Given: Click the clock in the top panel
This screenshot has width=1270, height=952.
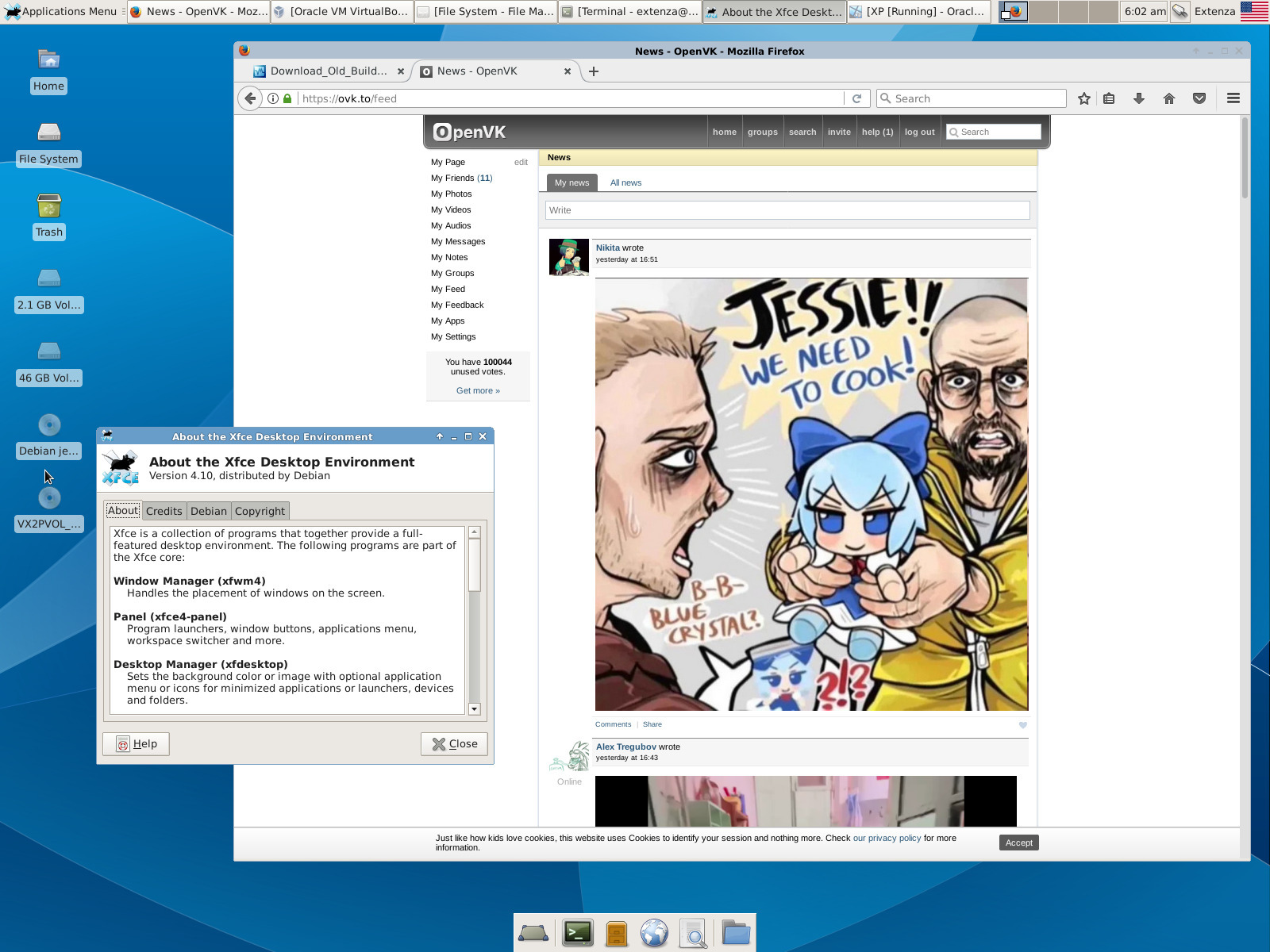Looking at the screenshot, I should (1145, 11).
